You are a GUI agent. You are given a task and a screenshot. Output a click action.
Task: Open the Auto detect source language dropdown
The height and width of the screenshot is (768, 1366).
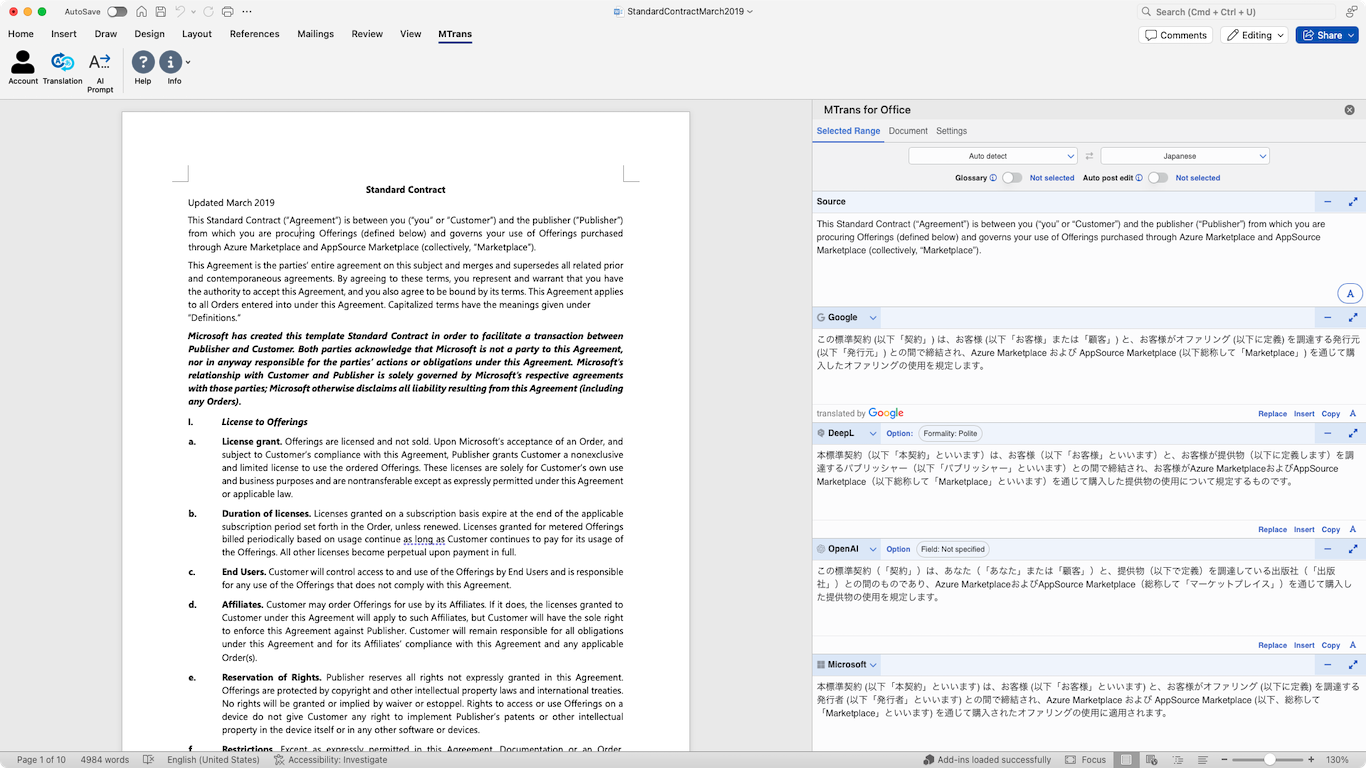coord(993,156)
